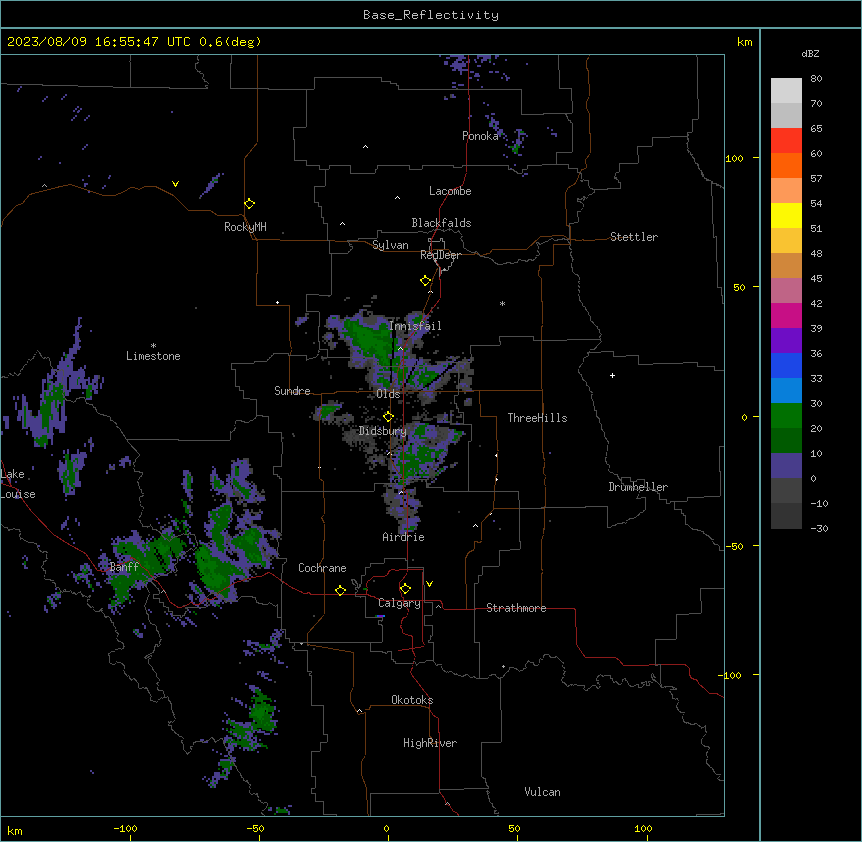Click the Lake Louise label at the left edge

(x=18, y=484)
